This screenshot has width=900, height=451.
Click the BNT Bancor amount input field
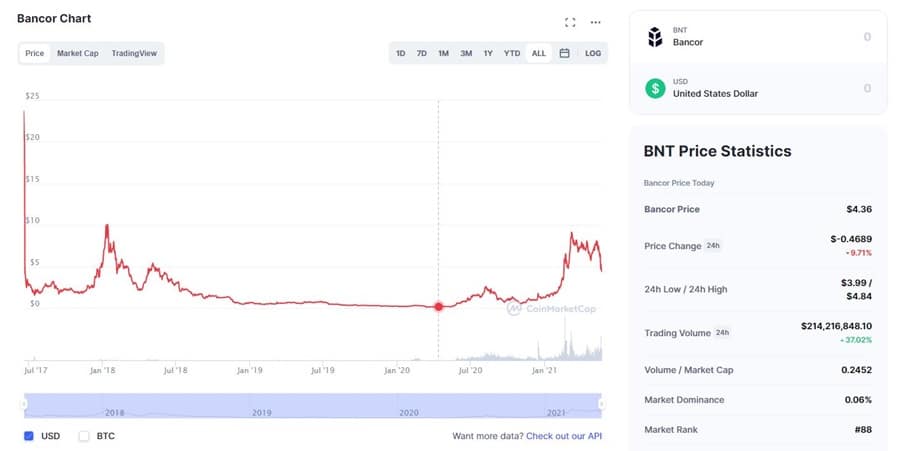[800, 38]
